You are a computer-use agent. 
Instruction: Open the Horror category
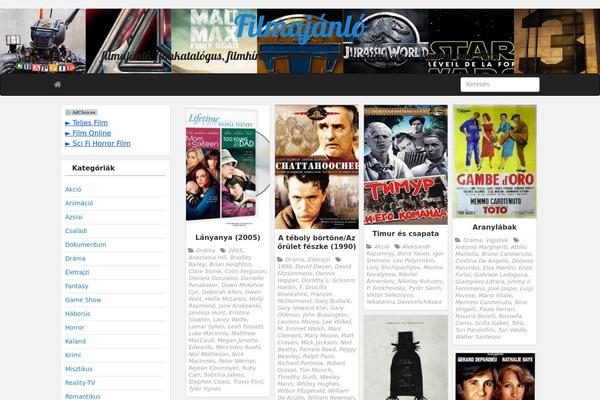tap(75, 327)
